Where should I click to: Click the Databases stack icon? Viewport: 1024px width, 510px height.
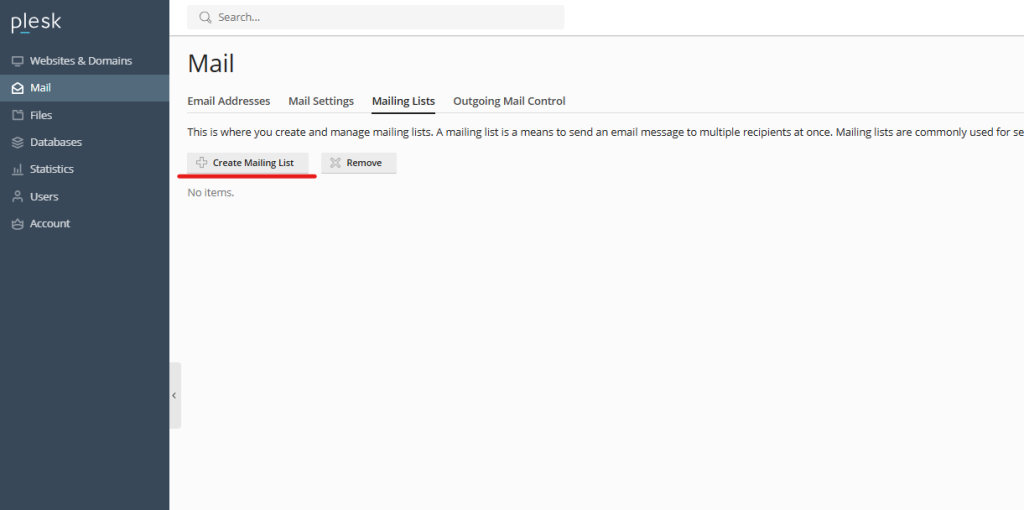coord(18,142)
